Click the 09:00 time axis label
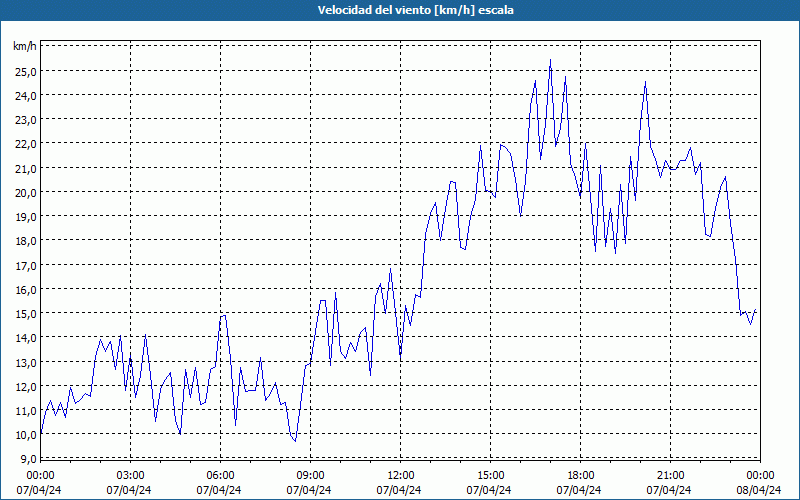The height and width of the screenshot is (500, 800). tap(311, 476)
